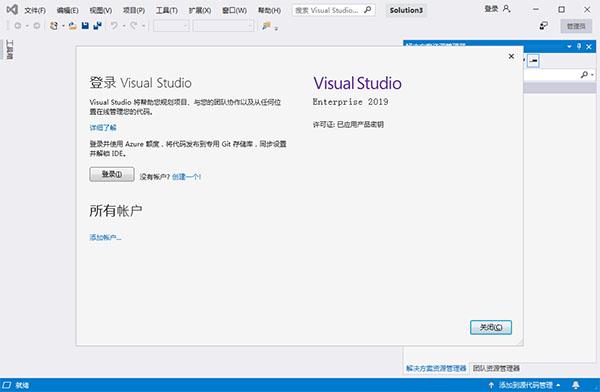Click the new project toolbar icon
The image size is (600, 392).
click(54, 26)
